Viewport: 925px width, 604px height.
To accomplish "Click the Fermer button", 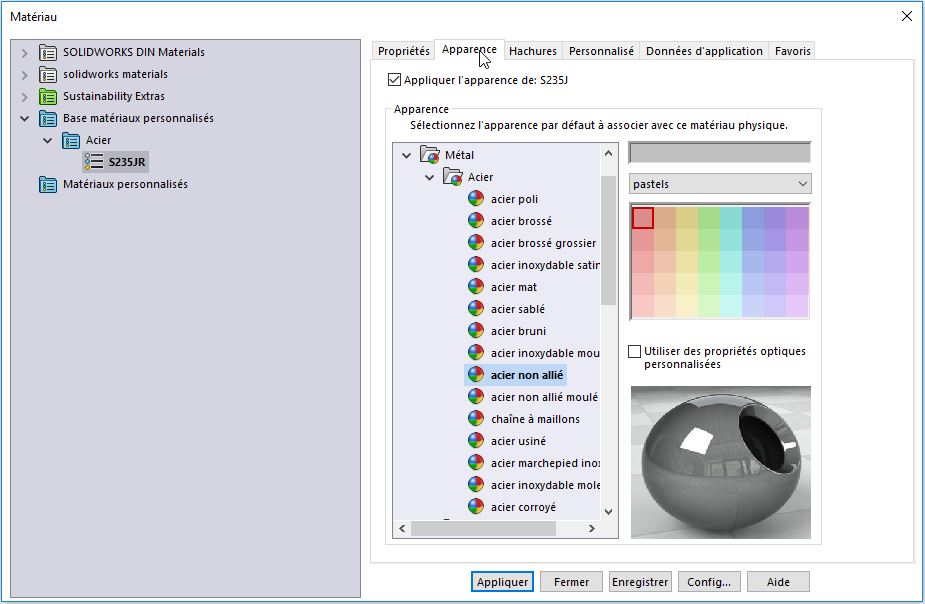I will pos(571,582).
